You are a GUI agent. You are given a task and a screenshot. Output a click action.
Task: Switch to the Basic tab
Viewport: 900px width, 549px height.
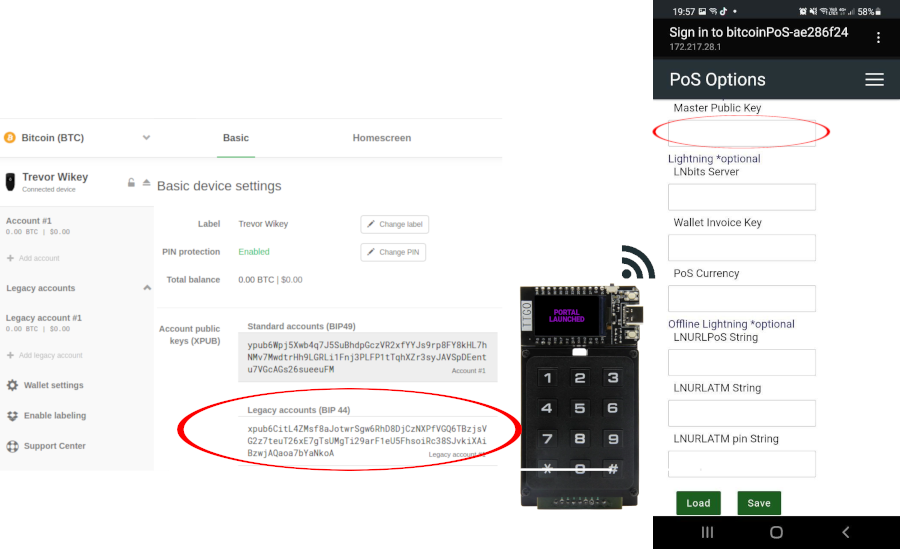pos(236,138)
